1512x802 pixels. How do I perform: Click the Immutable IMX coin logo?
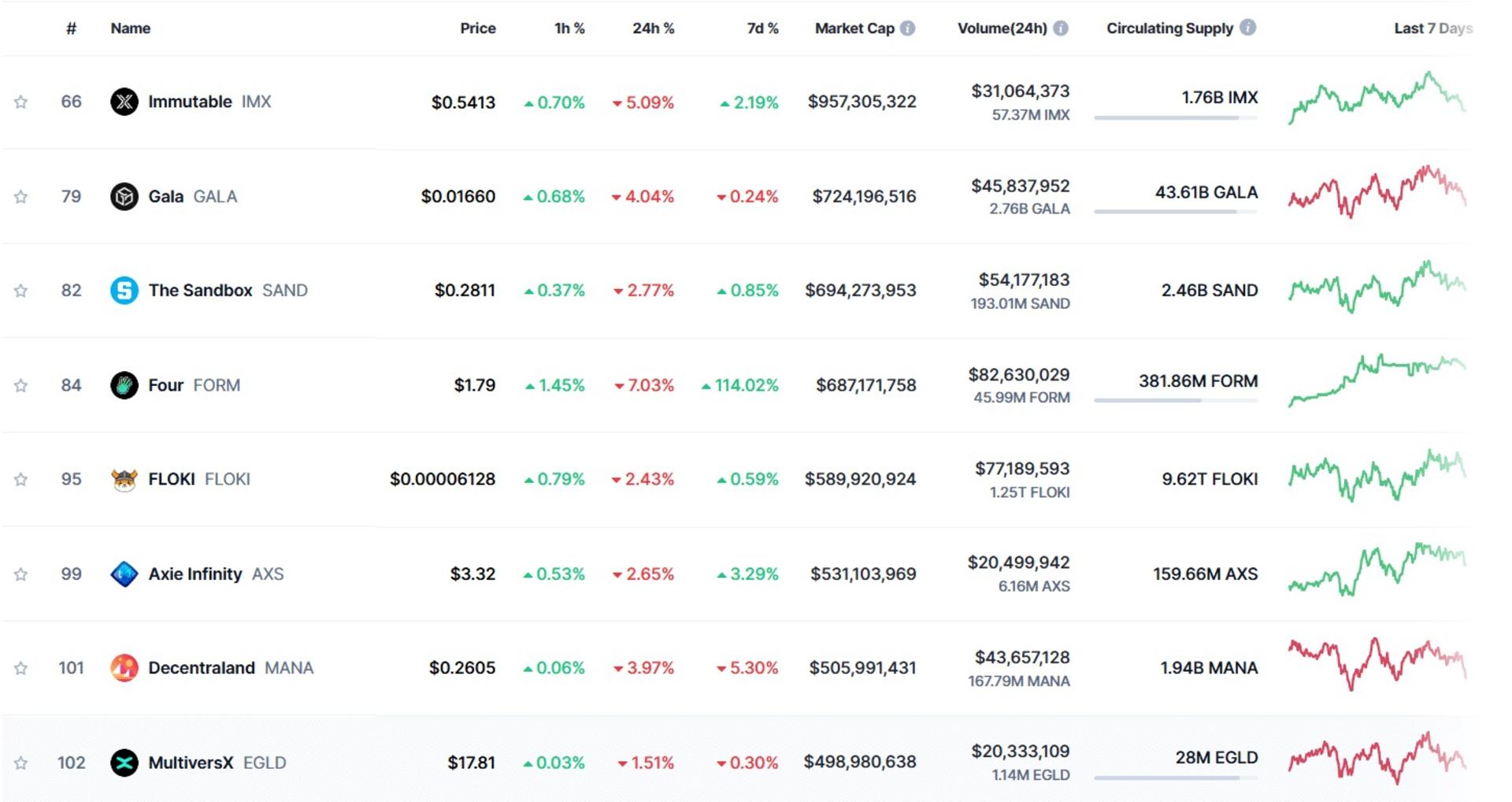point(124,102)
